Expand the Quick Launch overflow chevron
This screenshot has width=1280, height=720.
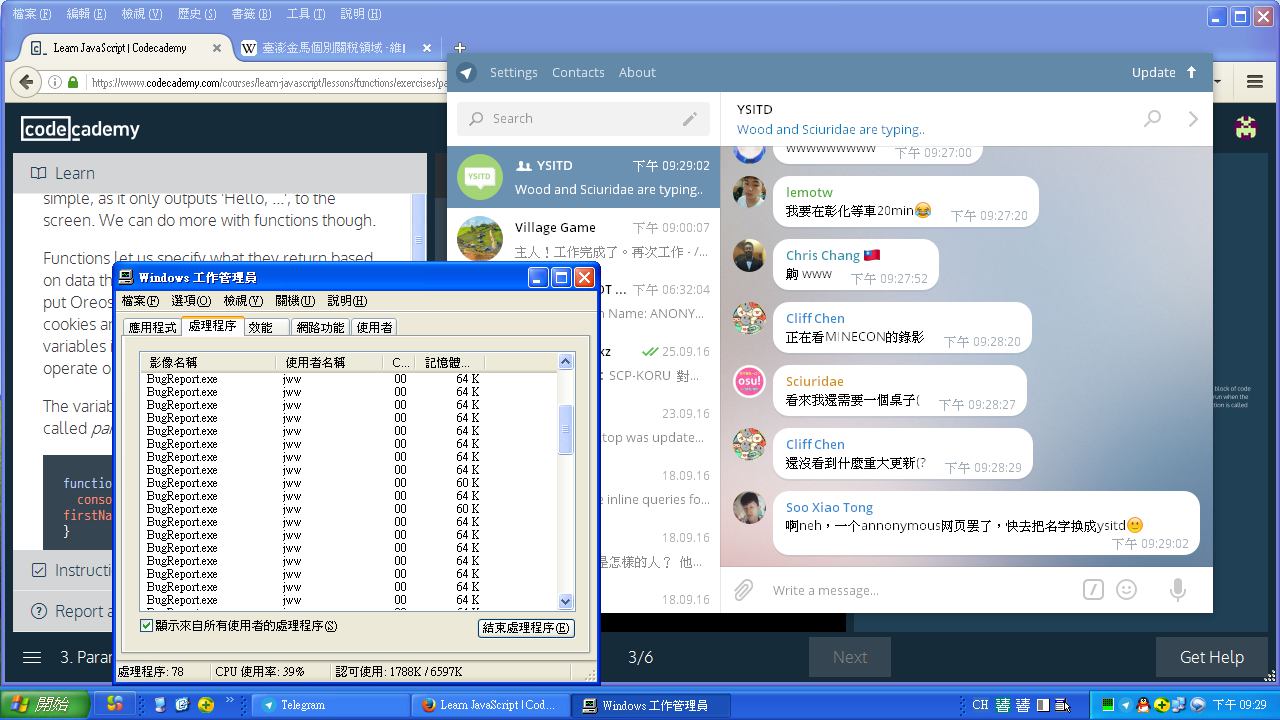coord(229,702)
